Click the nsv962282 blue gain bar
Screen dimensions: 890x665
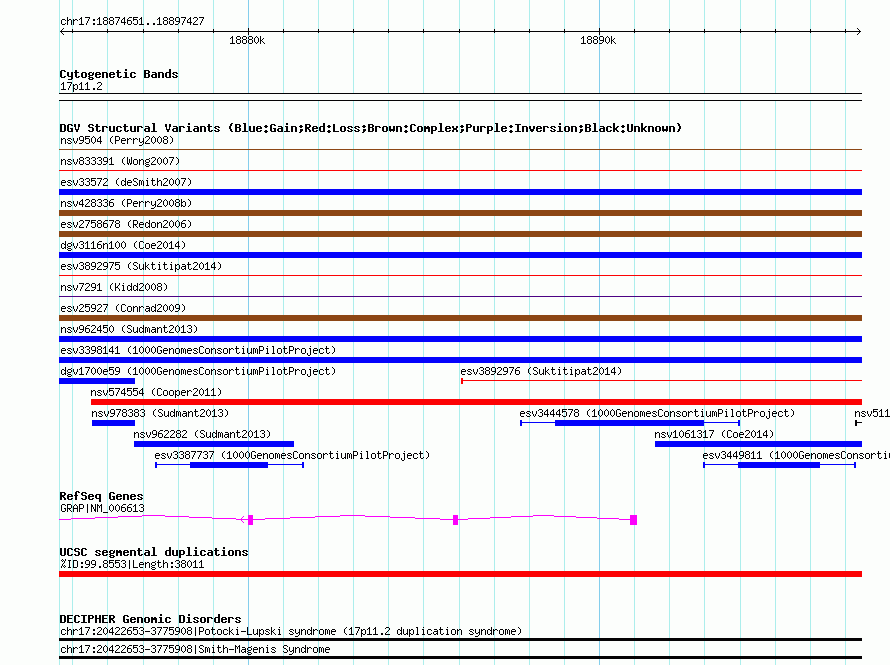pos(214,444)
